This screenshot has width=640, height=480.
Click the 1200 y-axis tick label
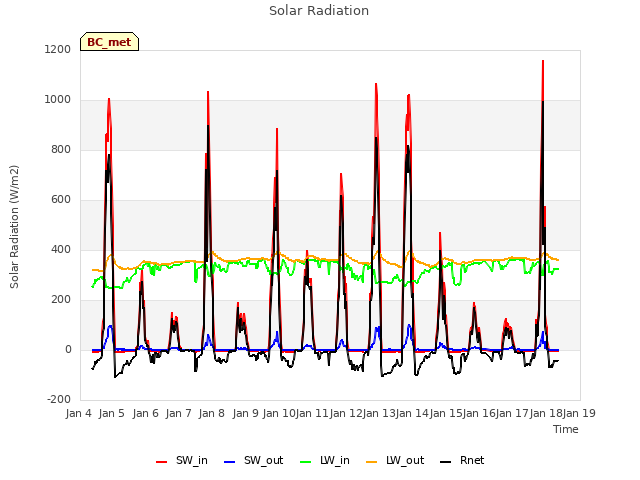click(58, 50)
